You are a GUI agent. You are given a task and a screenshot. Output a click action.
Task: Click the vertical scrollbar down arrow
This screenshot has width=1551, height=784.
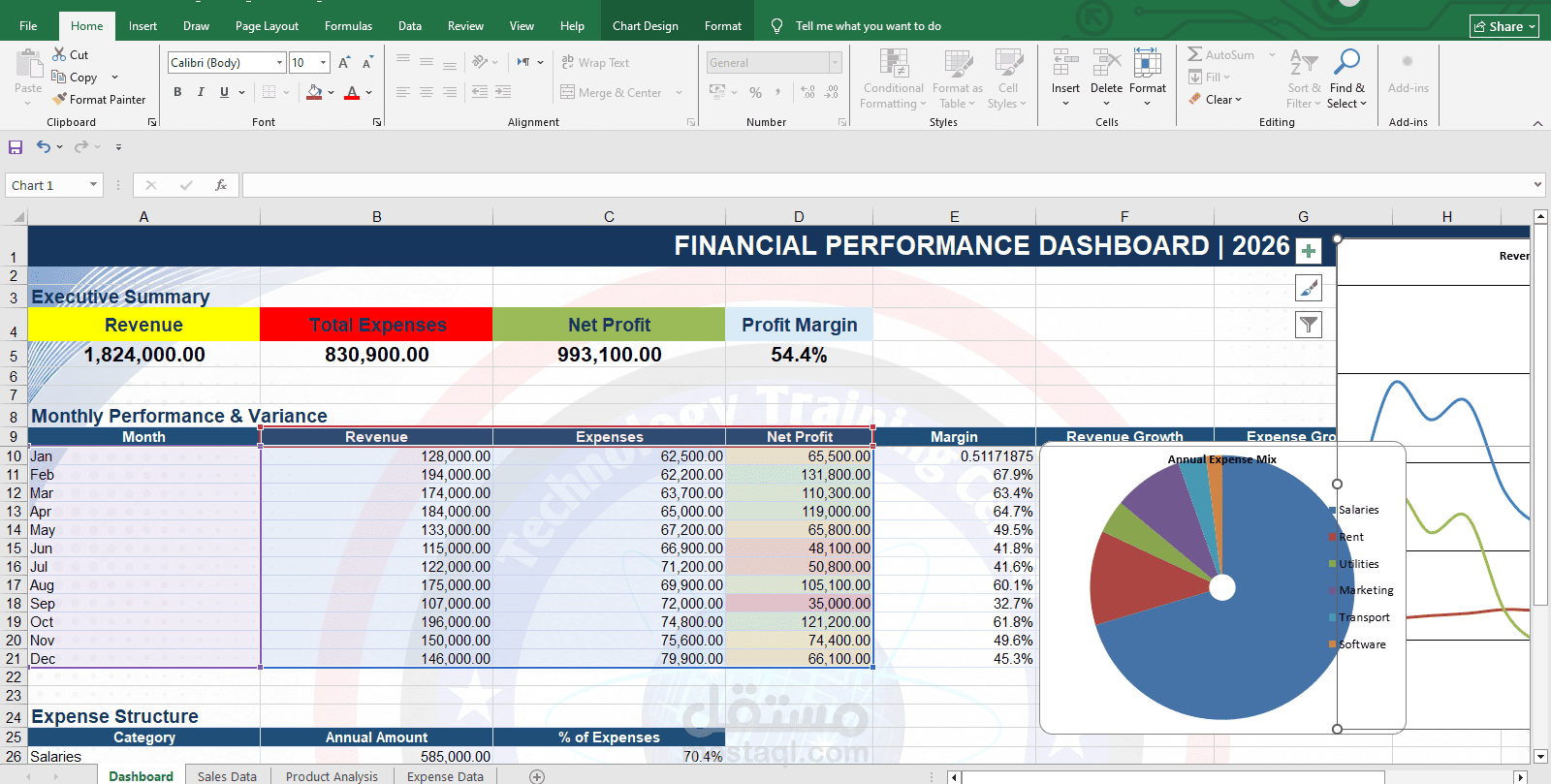coord(1540,756)
